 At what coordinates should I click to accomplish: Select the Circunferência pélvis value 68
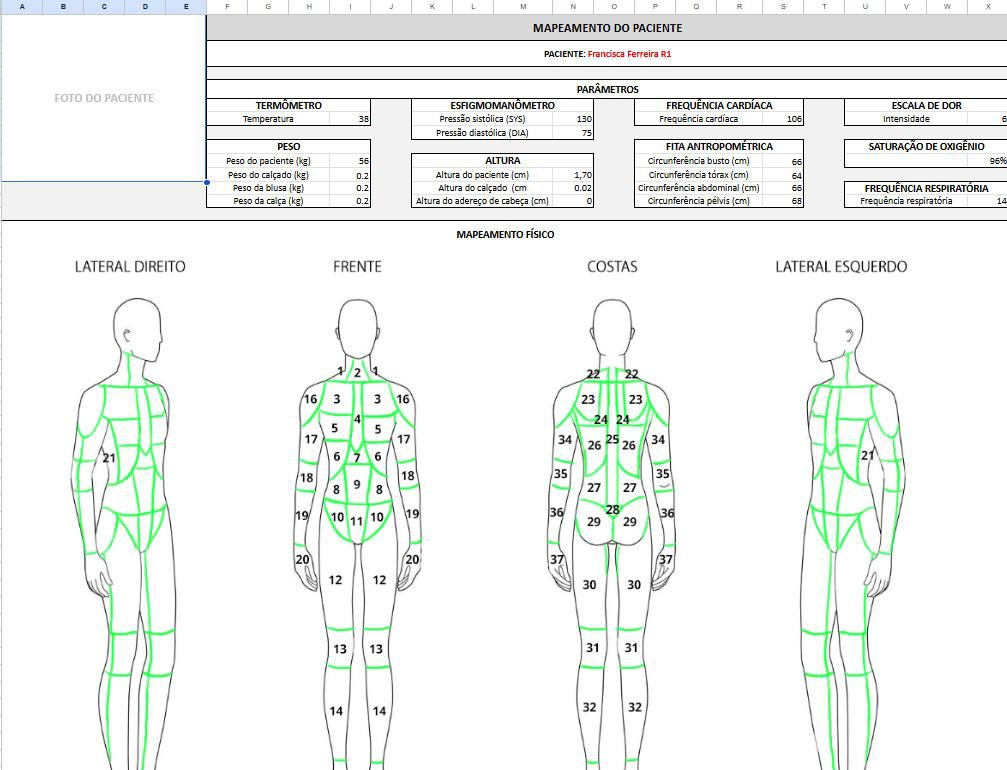click(783, 201)
